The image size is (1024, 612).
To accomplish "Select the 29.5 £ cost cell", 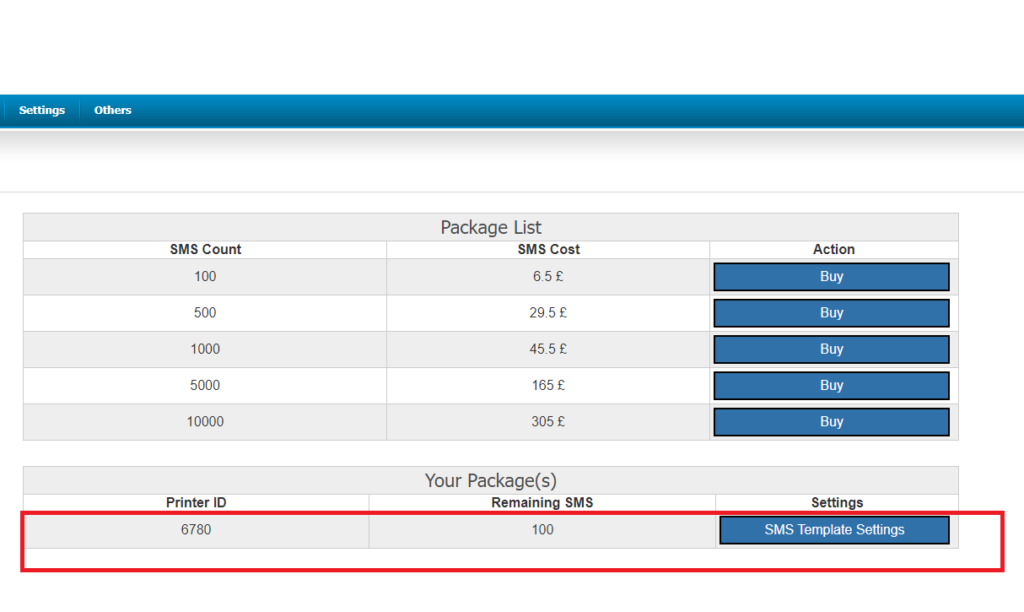I will (x=549, y=313).
